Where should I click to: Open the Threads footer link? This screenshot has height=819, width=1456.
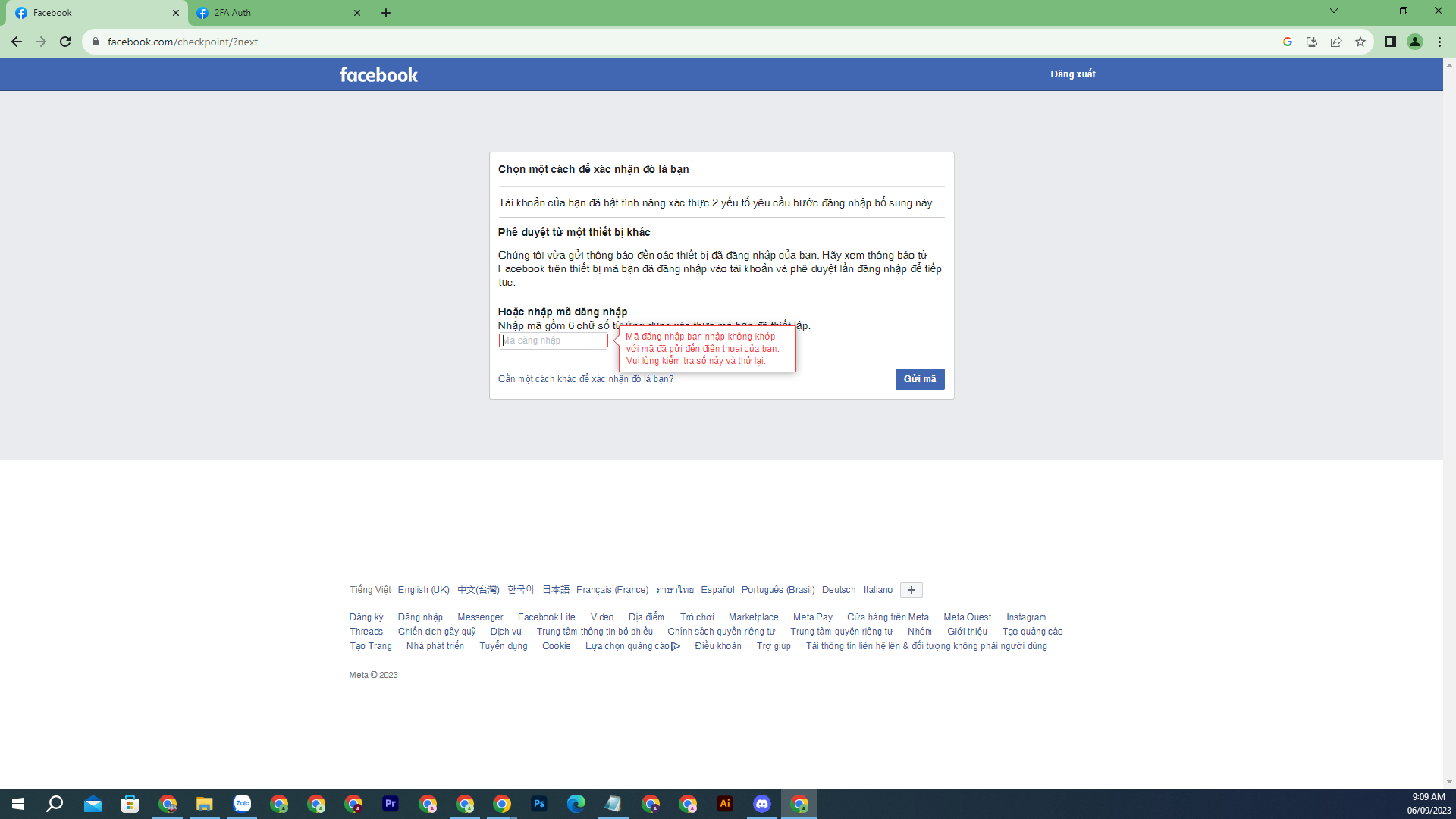point(366,632)
